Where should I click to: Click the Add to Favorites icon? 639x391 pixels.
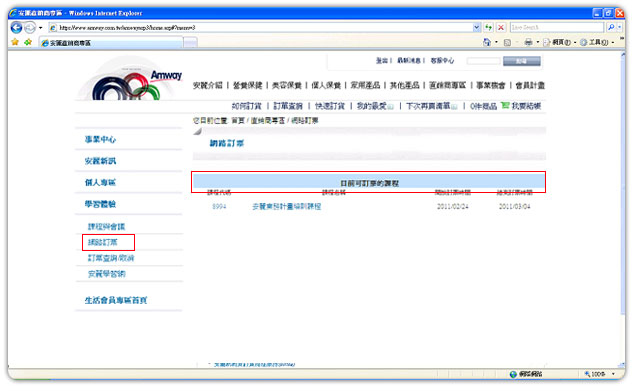tap(28, 42)
